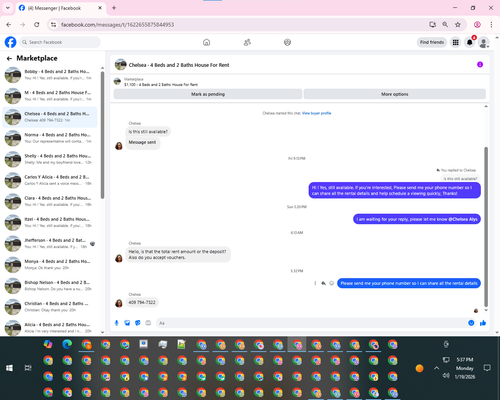This screenshot has height=400, width=500.
Task: Choose a GIF from the composer
Action: pyautogui.click(x=148, y=323)
